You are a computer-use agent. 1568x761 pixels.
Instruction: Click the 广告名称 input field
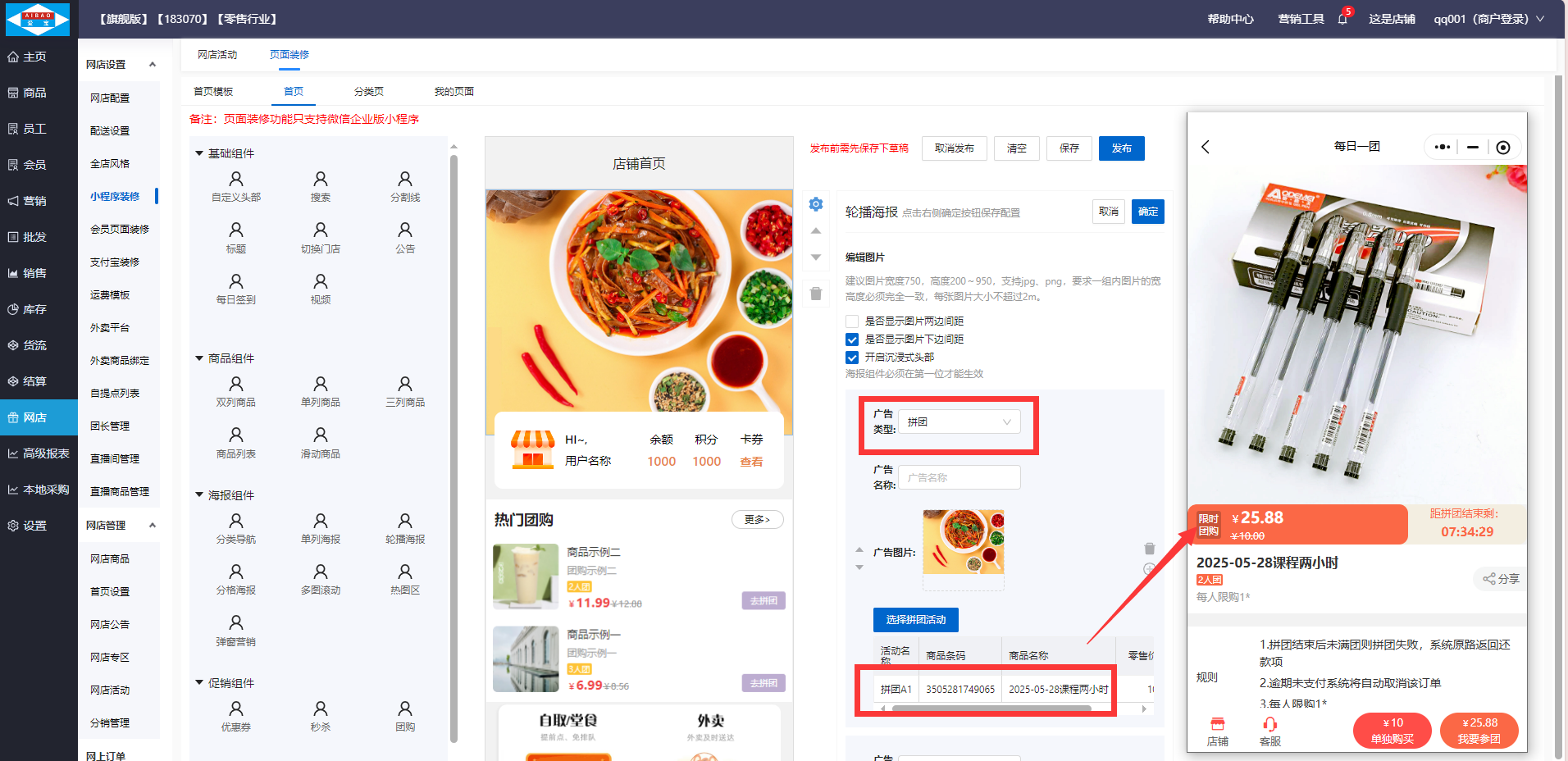coord(959,477)
